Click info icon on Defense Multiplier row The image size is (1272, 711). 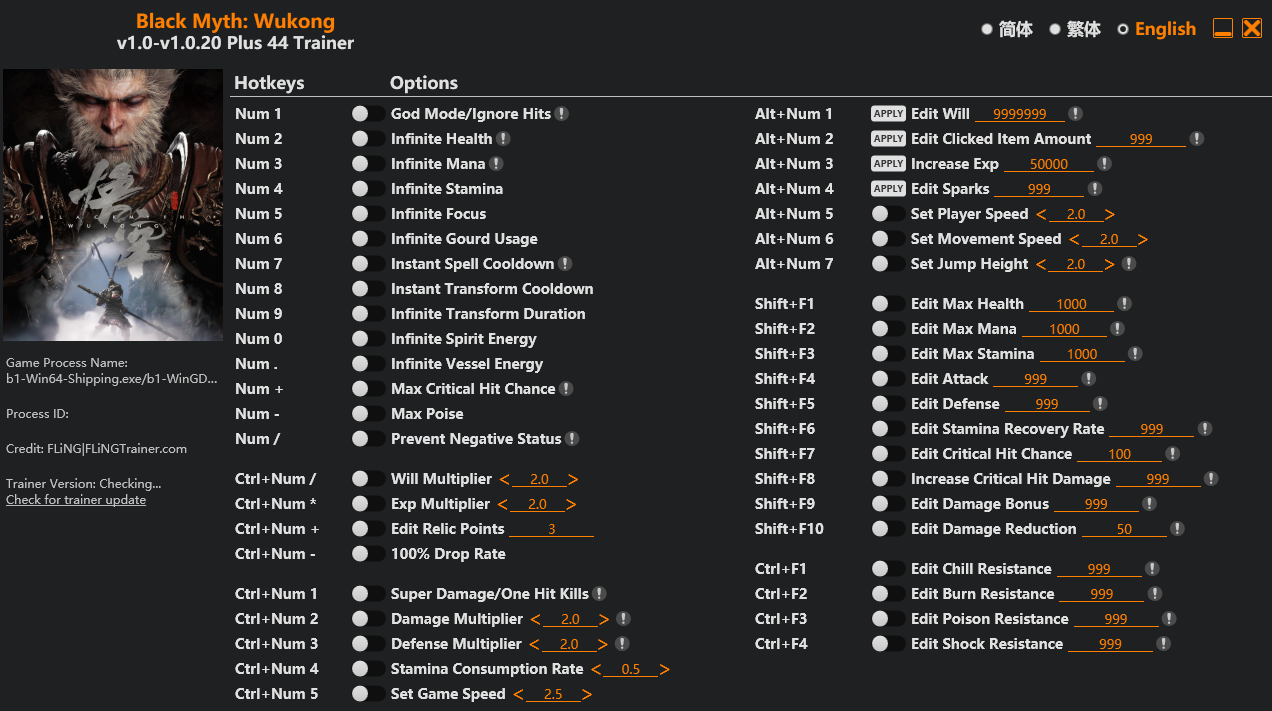[622, 644]
